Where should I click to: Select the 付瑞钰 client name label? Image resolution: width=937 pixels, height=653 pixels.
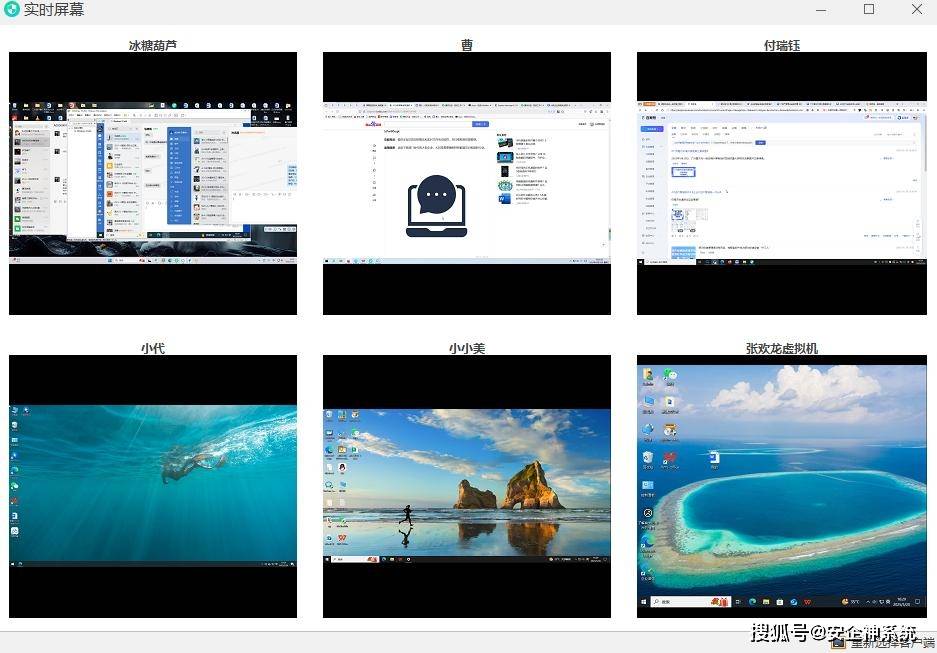tap(782, 45)
